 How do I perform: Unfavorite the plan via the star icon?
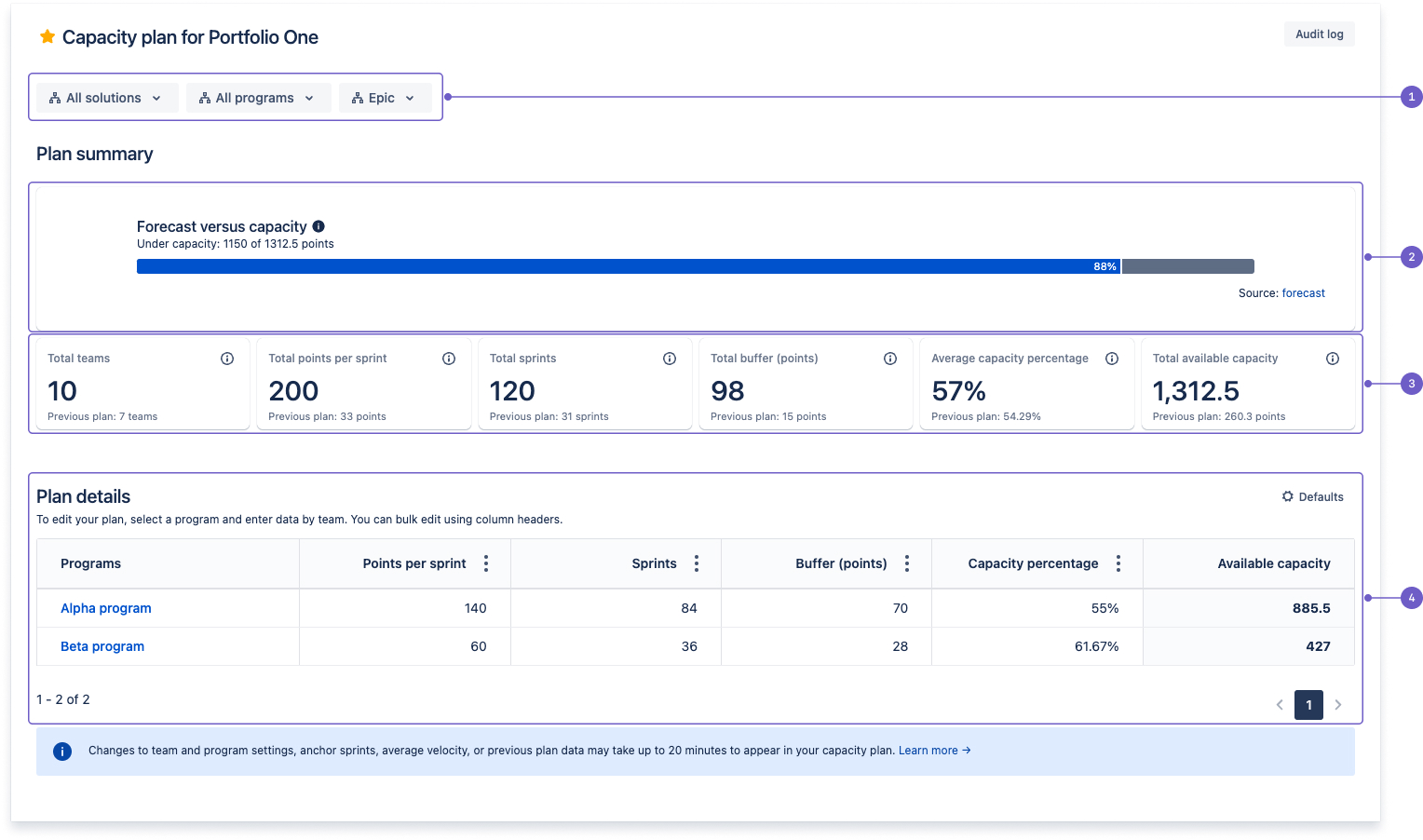pyautogui.click(x=47, y=36)
